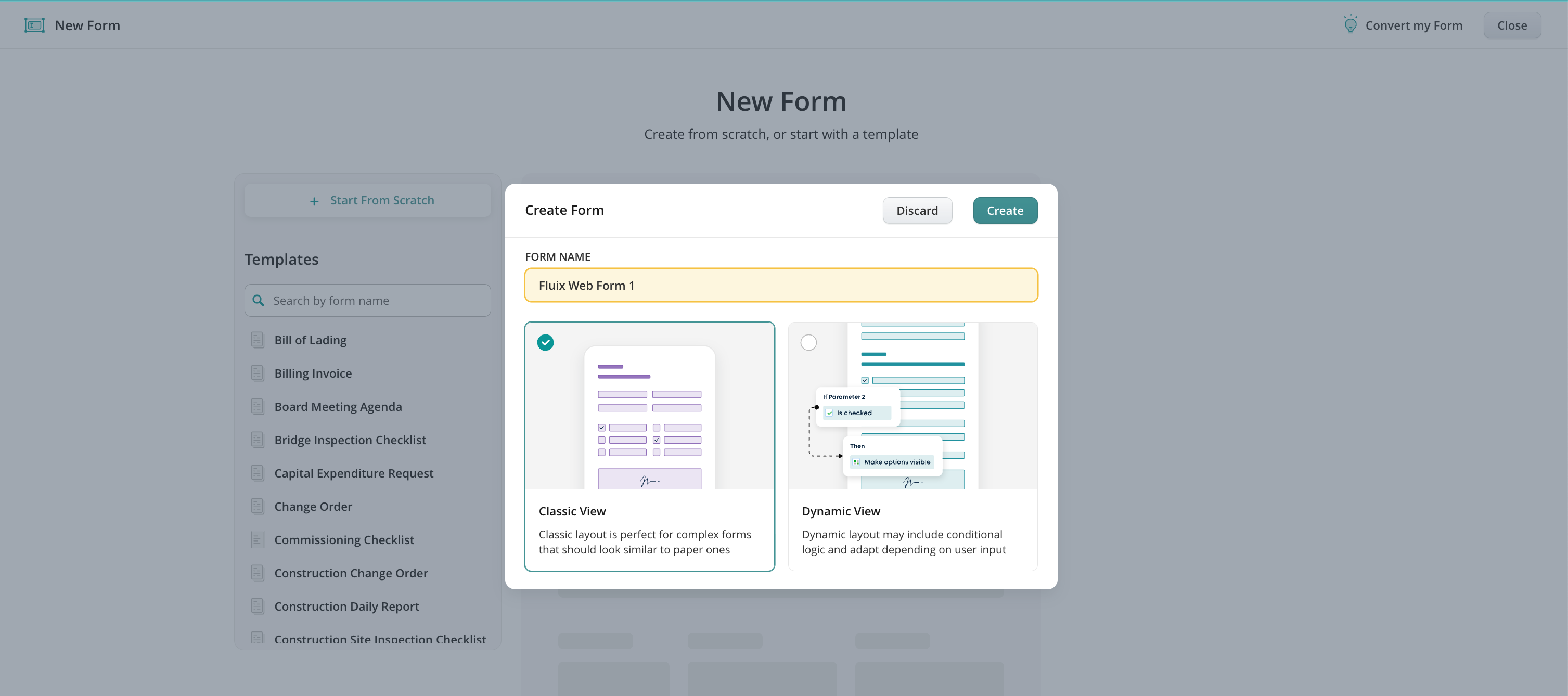Click the Convert my Form link
1568x696 pixels.
pyautogui.click(x=1413, y=25)
